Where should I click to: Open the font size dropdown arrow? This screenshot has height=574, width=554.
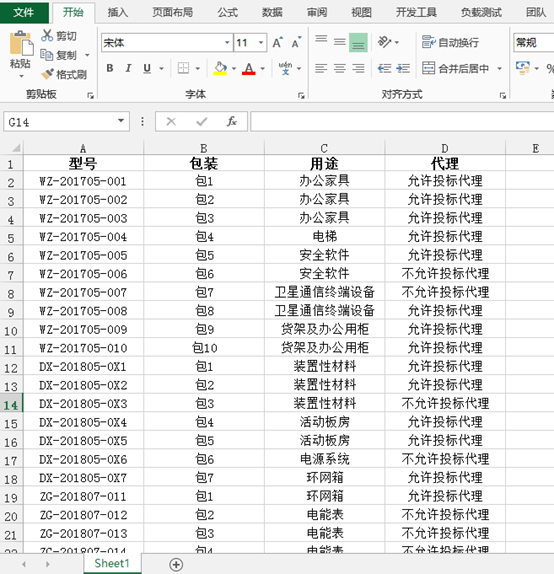point(261,43)
